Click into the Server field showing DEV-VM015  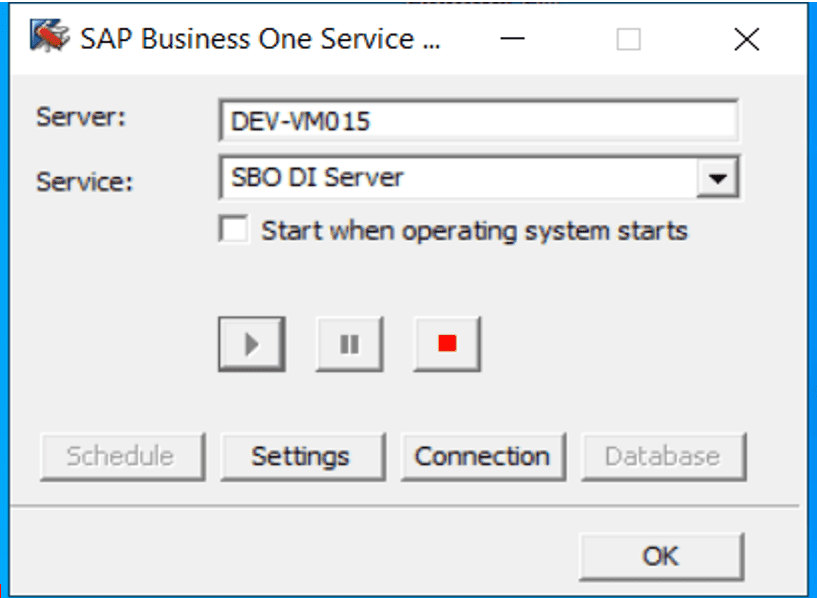click(x=477, y=122)
